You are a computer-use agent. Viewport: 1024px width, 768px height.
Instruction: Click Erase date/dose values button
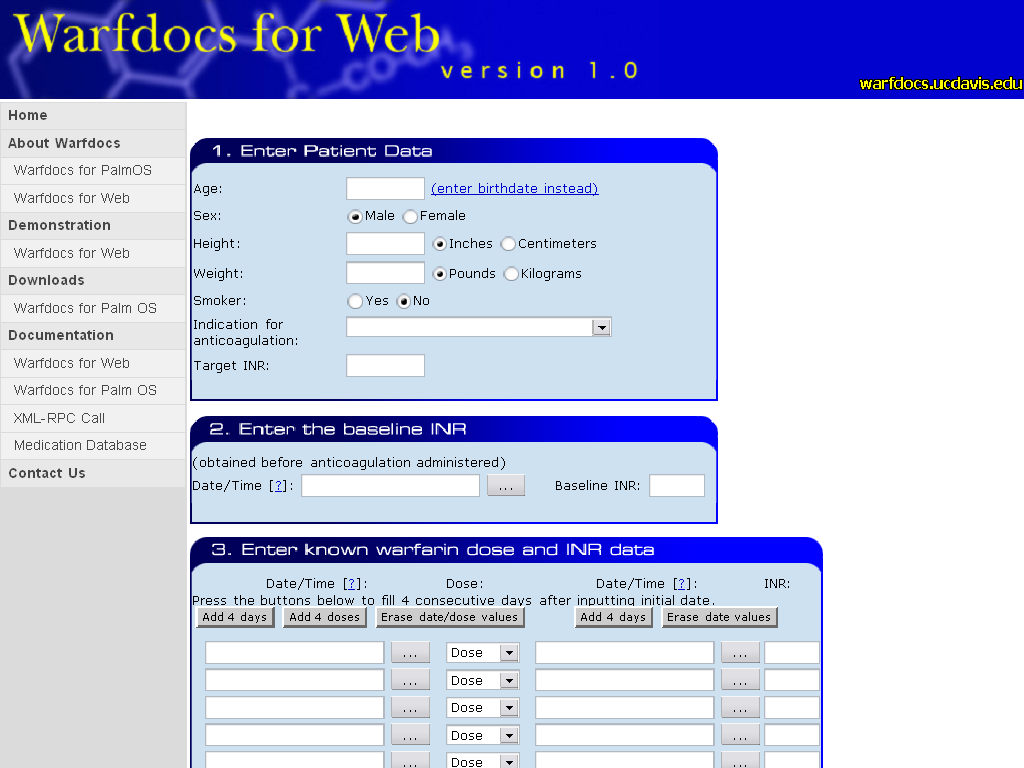[x=450, y=617]
